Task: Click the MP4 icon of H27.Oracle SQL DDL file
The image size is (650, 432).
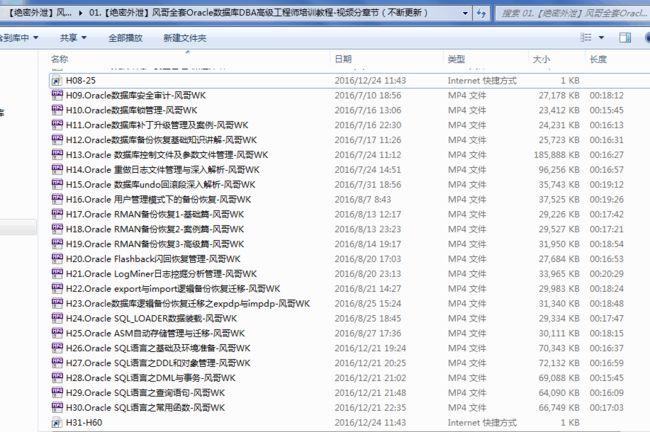Action: pos(57,363)
